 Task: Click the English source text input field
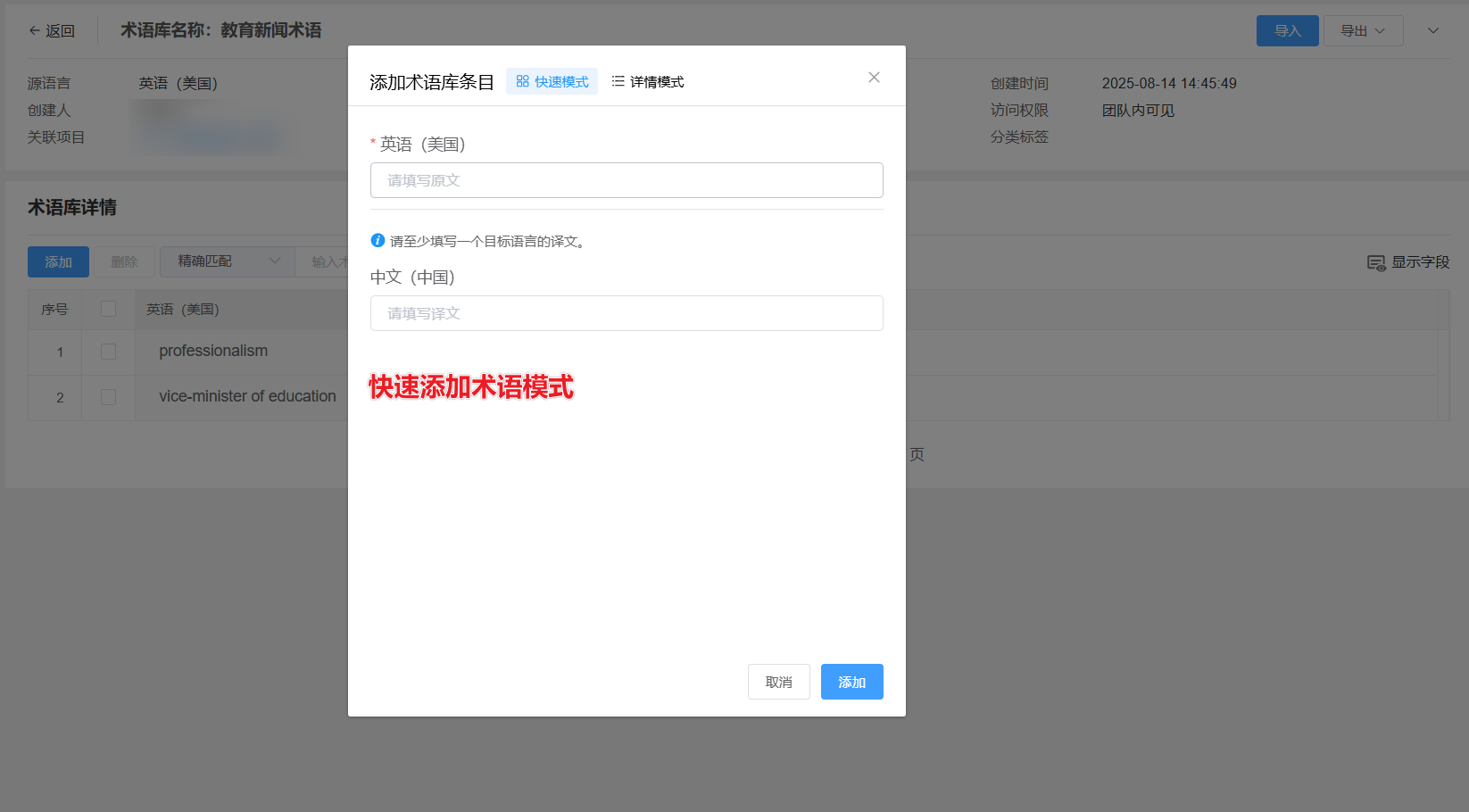(627, 180)
